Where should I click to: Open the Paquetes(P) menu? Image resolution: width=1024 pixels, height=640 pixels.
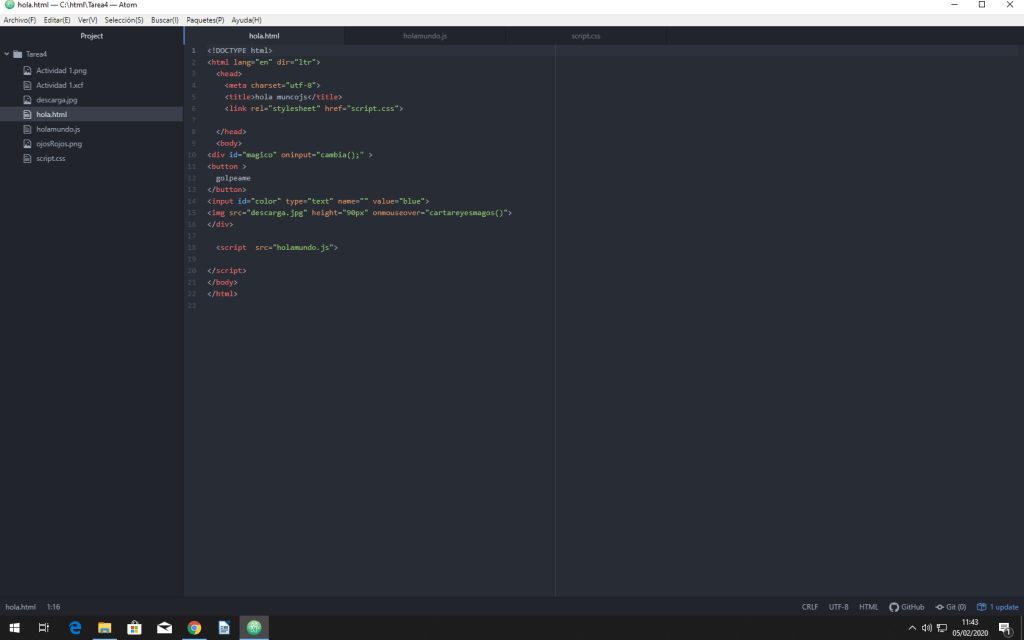point(205,20)
